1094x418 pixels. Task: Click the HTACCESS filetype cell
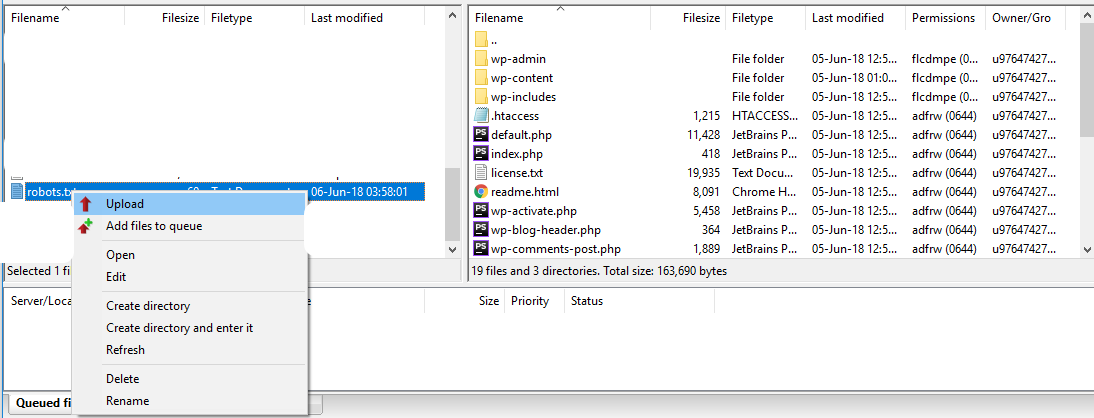click(x=765, y=116)
